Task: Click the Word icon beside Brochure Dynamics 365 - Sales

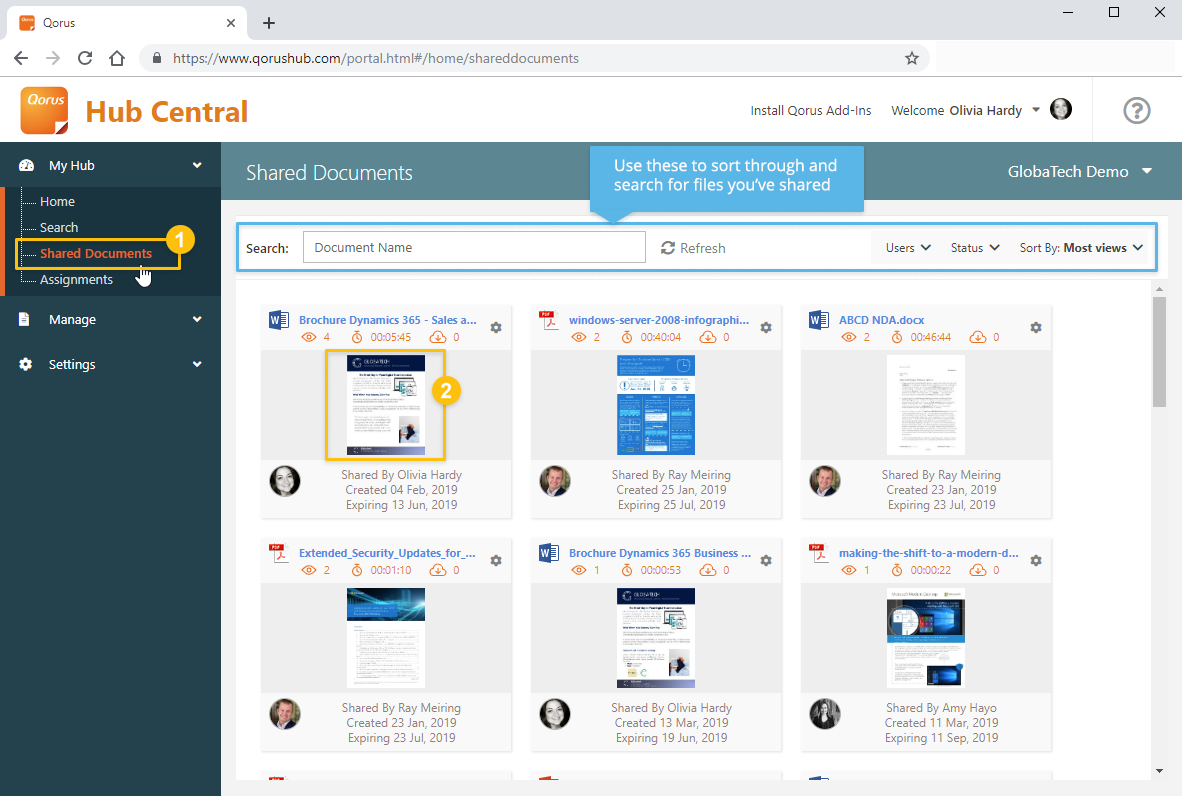Action: click(x=279, y=320)
